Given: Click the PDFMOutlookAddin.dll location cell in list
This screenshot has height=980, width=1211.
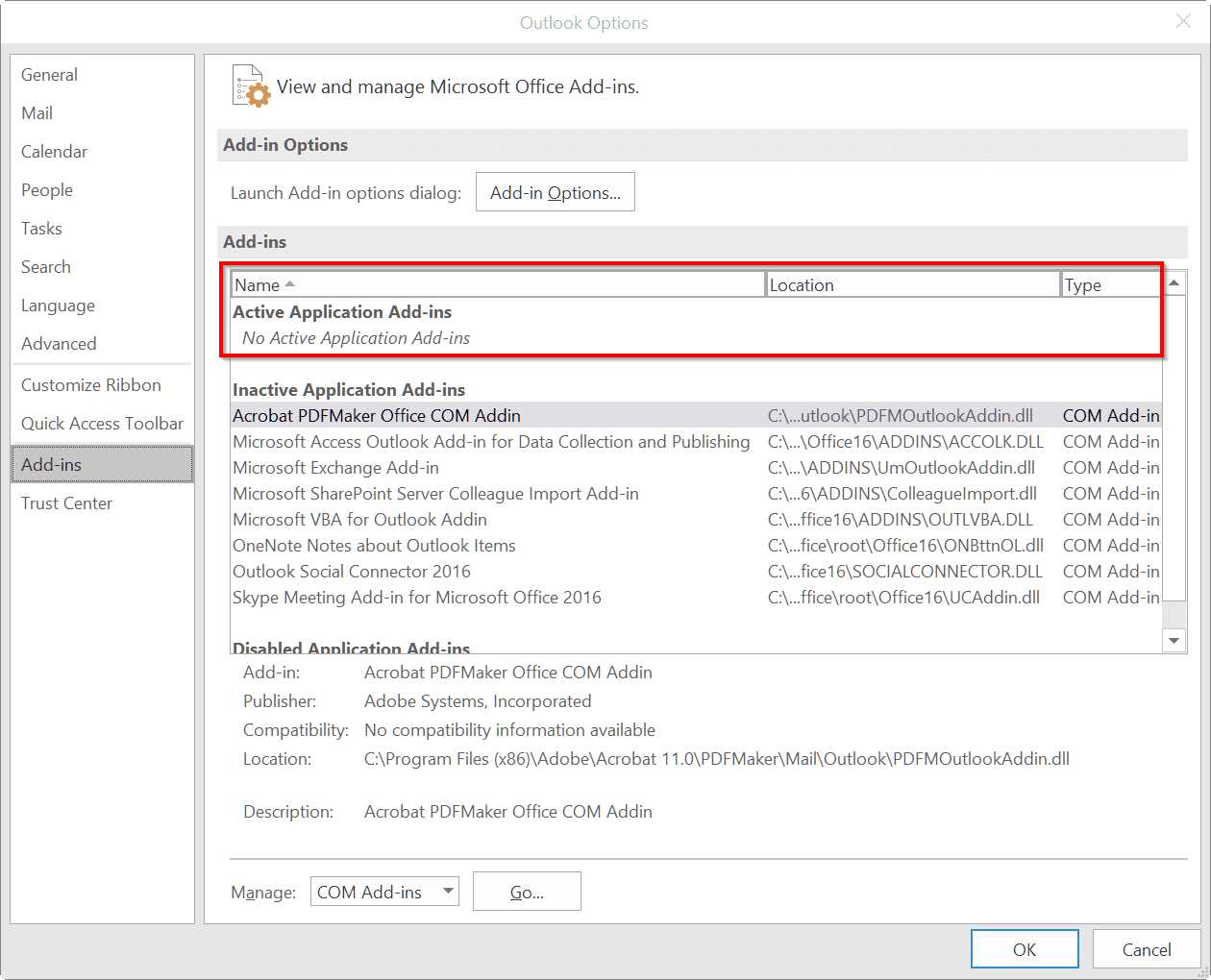Looking at the screenshot, I should tap(901, 416).
